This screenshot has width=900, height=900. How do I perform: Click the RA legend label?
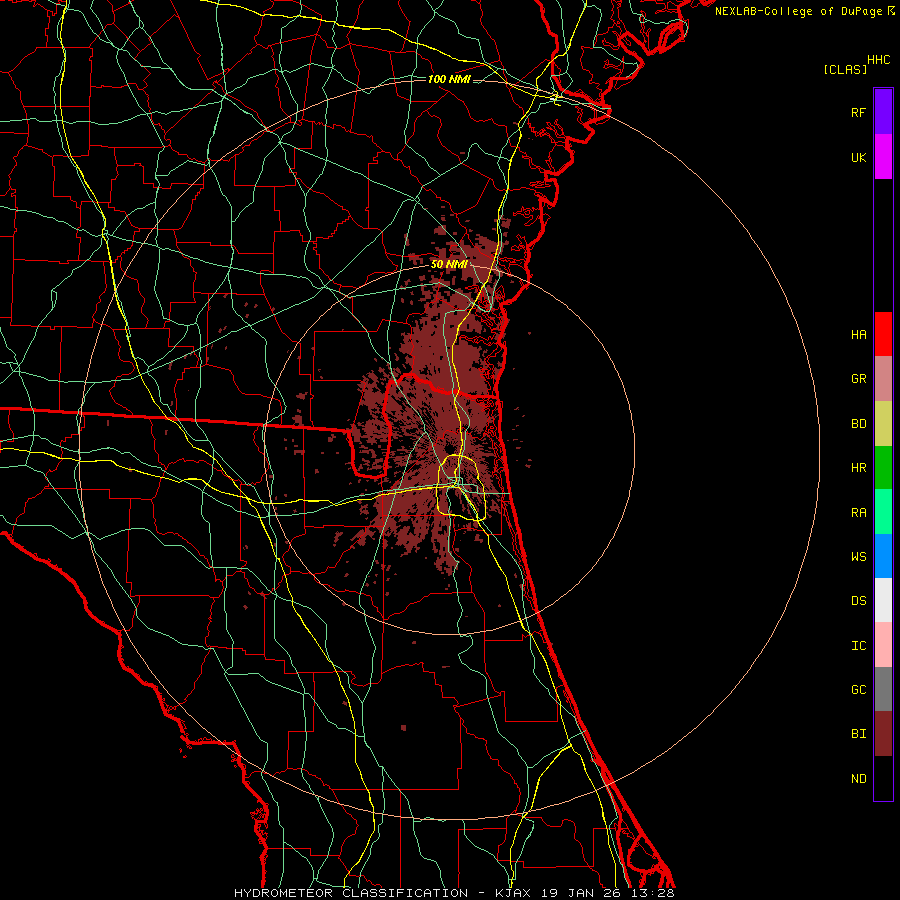[x=858, y=512]
